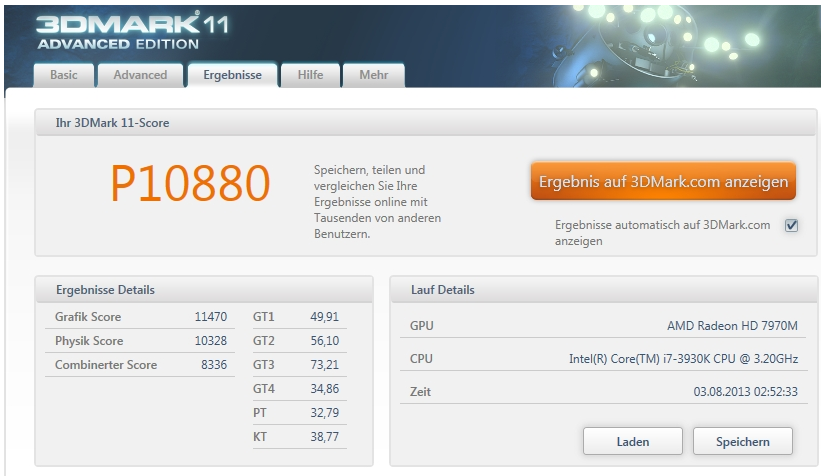Select the Combinerter Score row
The width and height of the screenshot is (821, 476).
[143, 365]
